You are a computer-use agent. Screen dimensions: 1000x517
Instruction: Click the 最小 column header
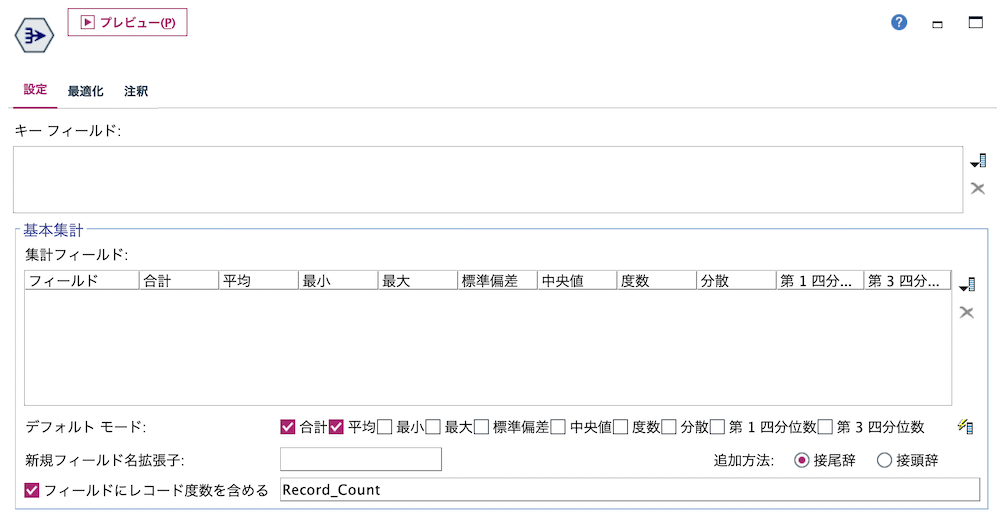click(338, 280)
